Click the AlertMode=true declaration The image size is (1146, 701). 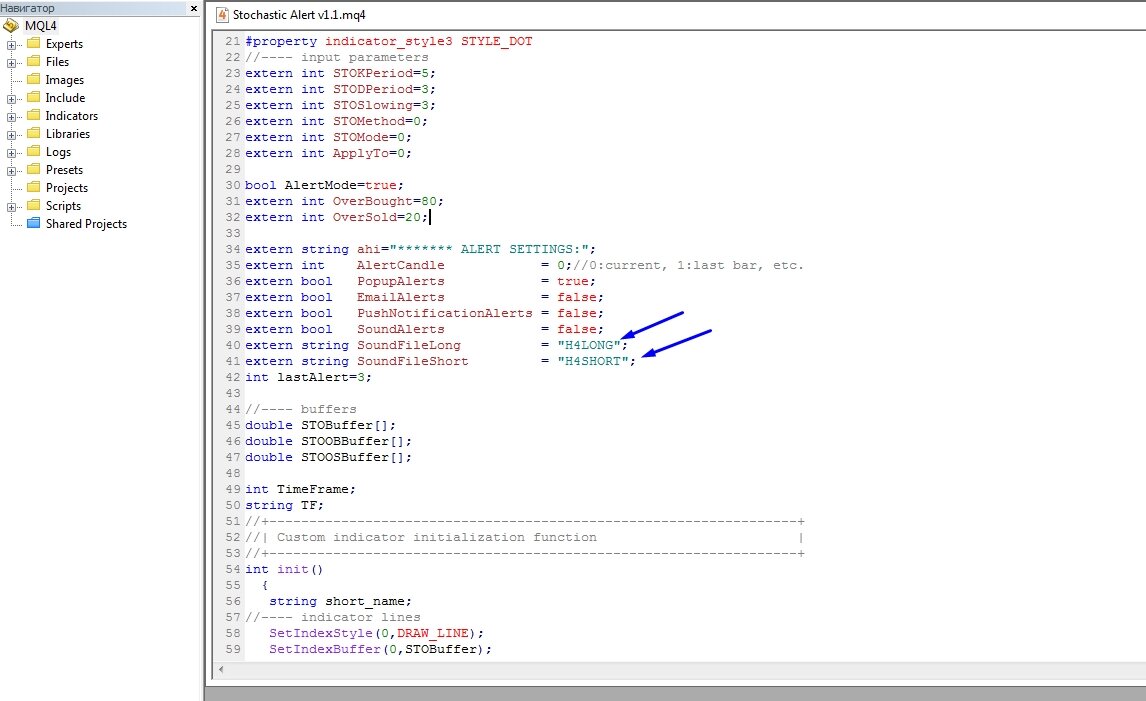click(324, 185)
